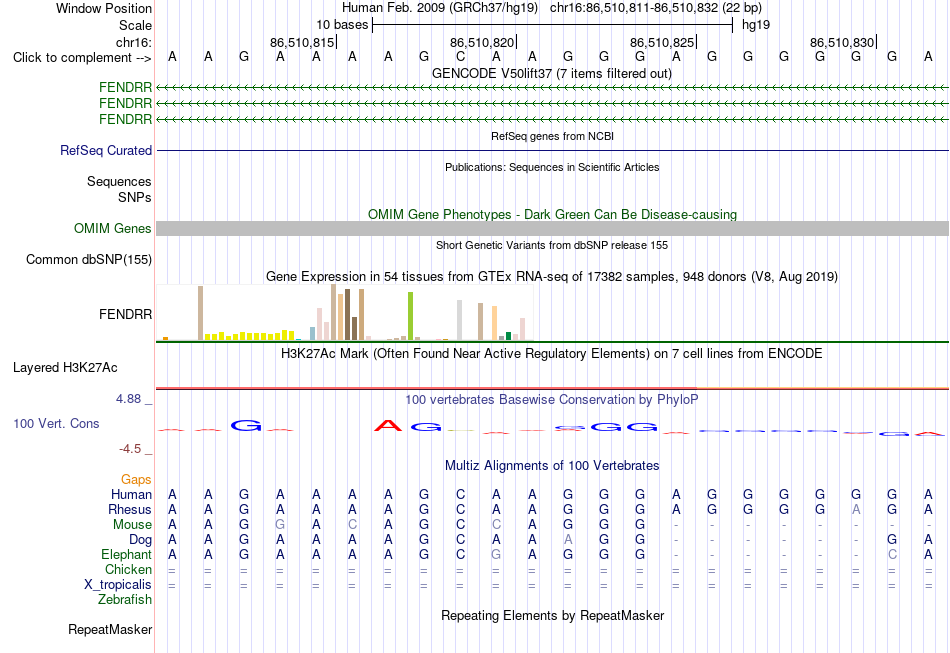Select the Human alignment row label
950x653 pixels.
coord(131,494)
